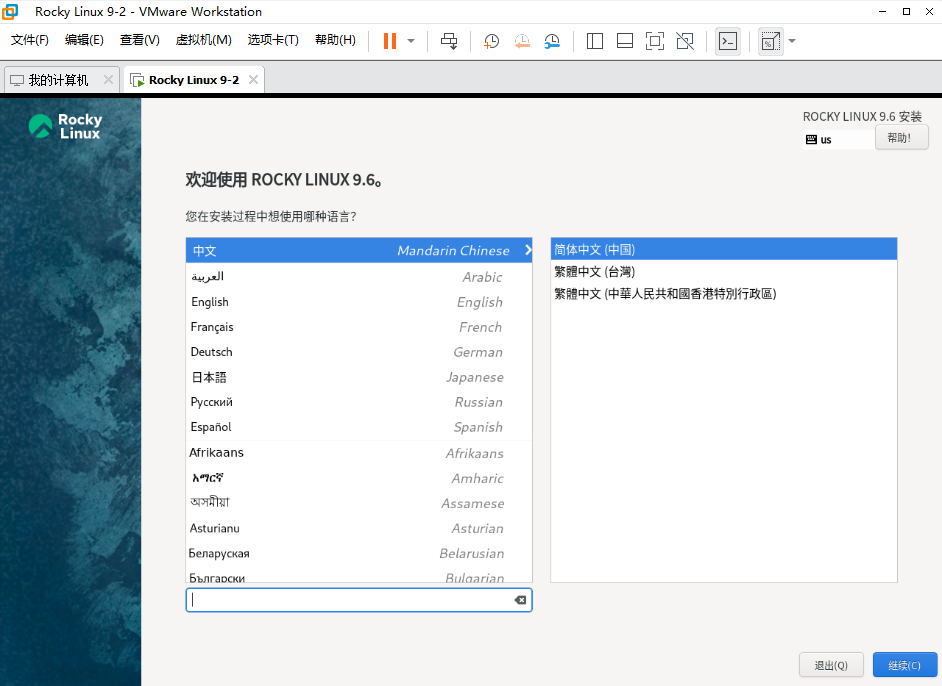Image resolution: width=942 pixels, height=686 pixels.
Task: Open the stretch mode dropdown arrow
Action: 791,41
